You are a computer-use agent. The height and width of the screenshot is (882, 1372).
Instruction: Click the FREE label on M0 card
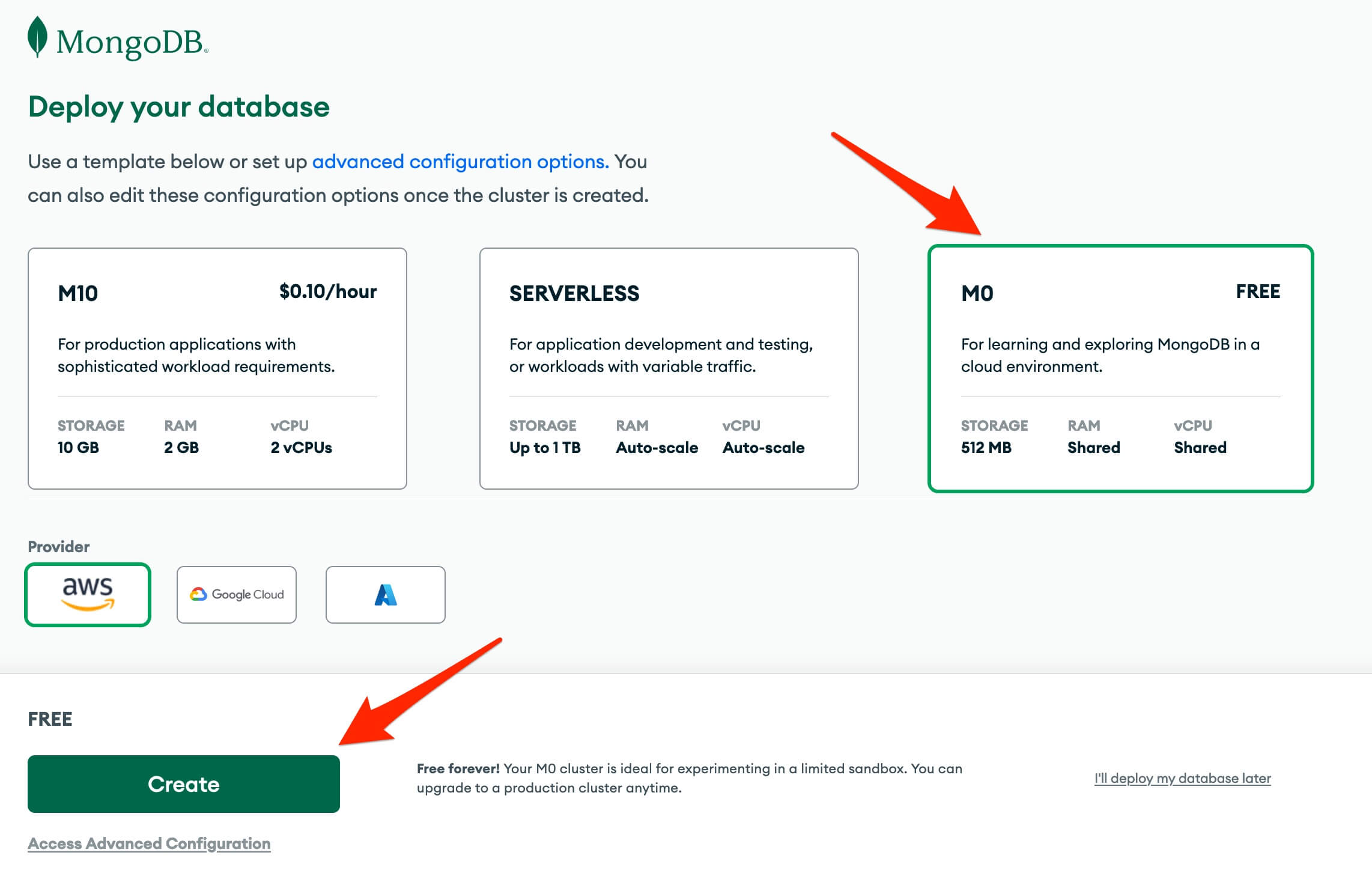[1258, 291]
